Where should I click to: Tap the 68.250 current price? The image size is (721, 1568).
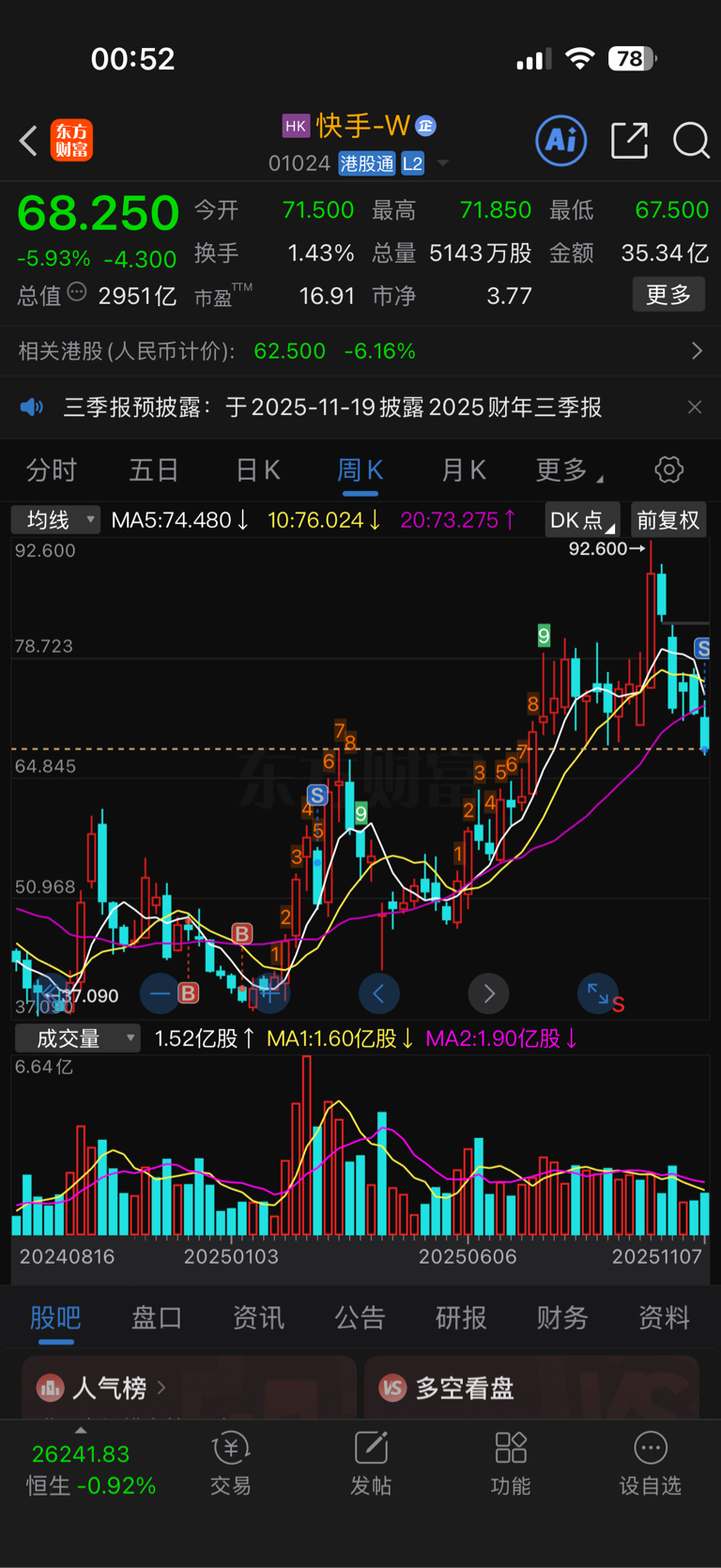pyautogui.click(x=98, y=213)
